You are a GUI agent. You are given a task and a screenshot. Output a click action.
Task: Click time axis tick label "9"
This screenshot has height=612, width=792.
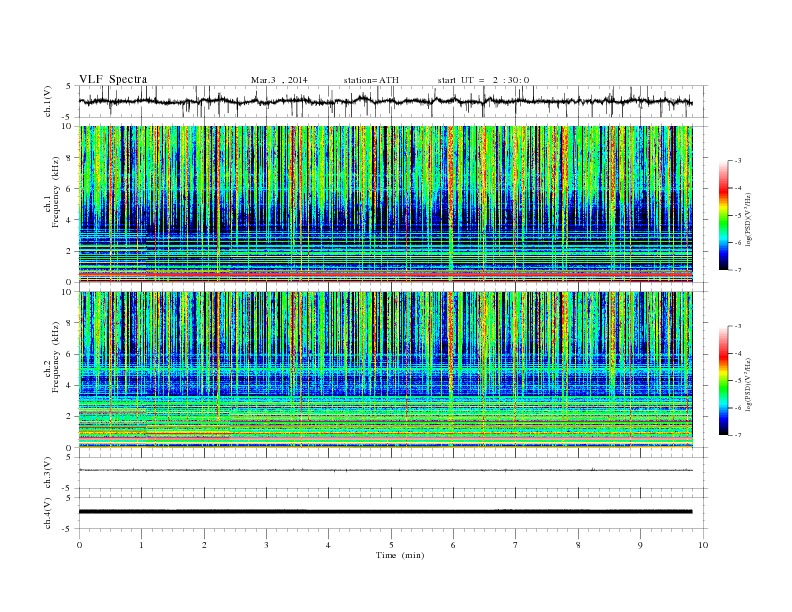point(640,545)
